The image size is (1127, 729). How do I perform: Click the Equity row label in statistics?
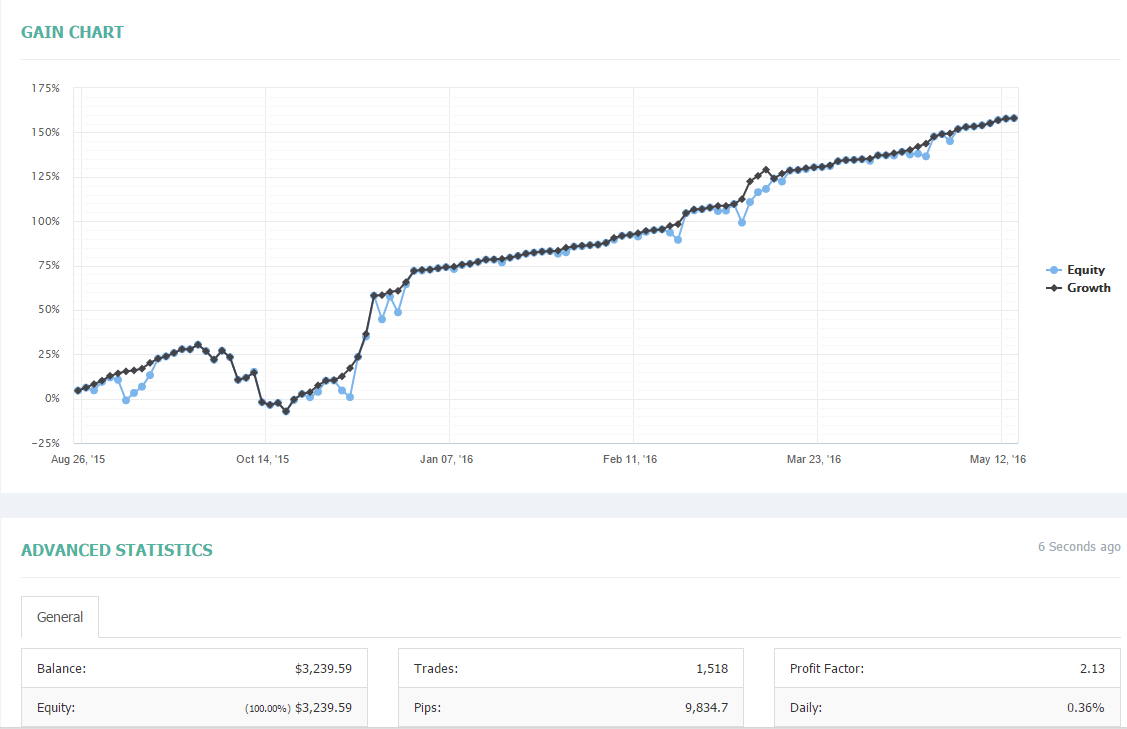pyautogui.click(x=56, y=707)
